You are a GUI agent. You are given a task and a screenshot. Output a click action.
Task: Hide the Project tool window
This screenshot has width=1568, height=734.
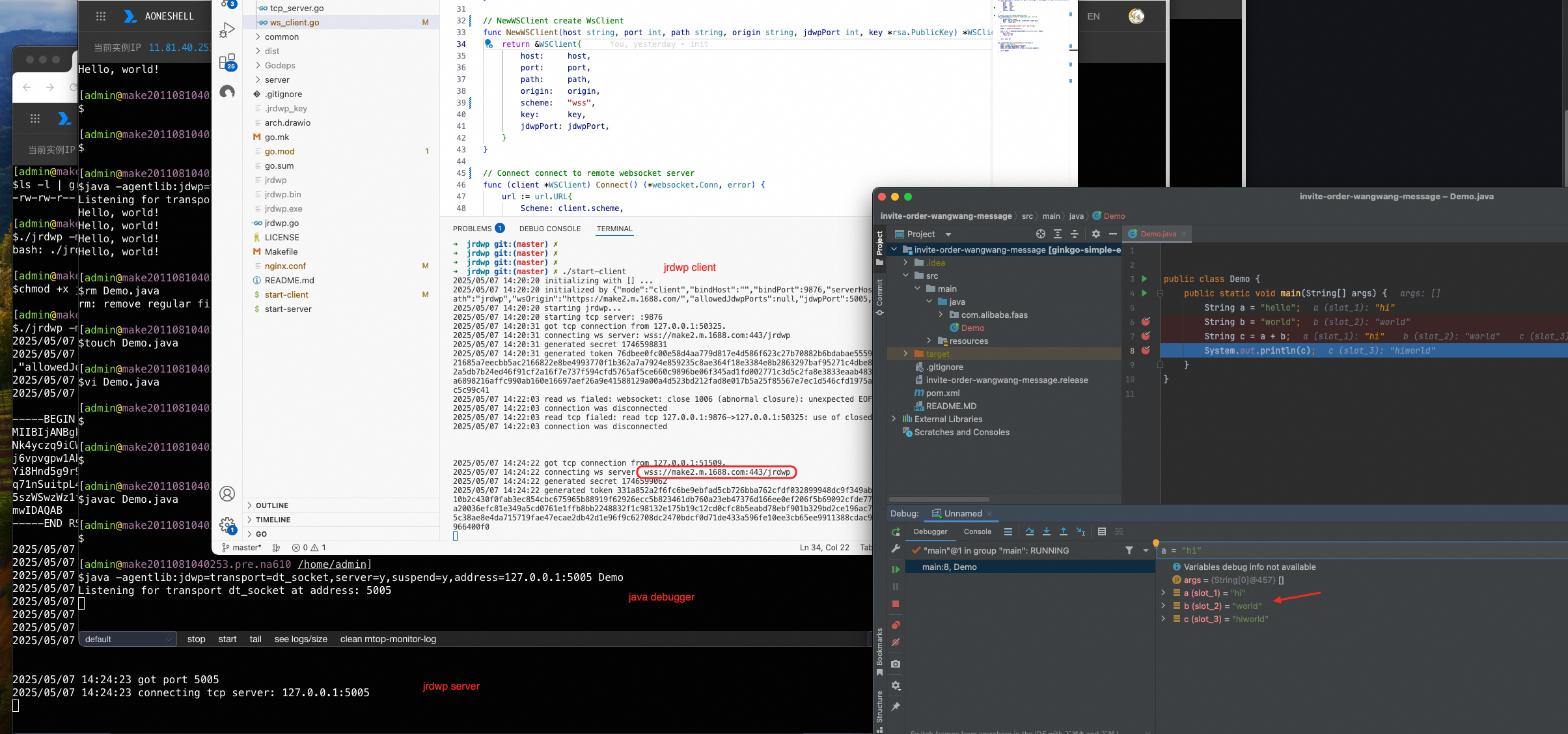[x=1112, y=234]
